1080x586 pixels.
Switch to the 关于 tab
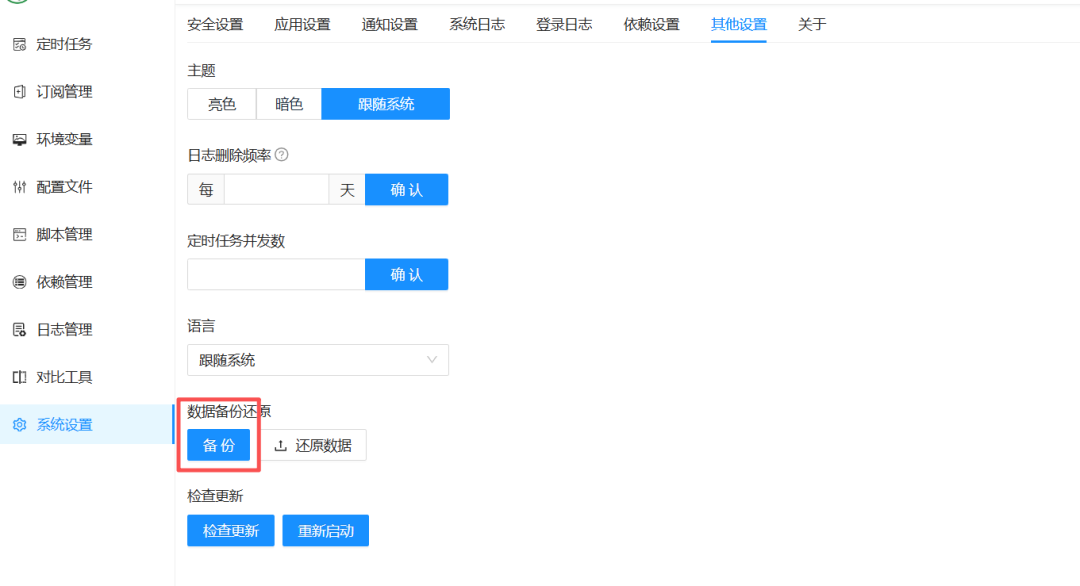tap(811, 24)
